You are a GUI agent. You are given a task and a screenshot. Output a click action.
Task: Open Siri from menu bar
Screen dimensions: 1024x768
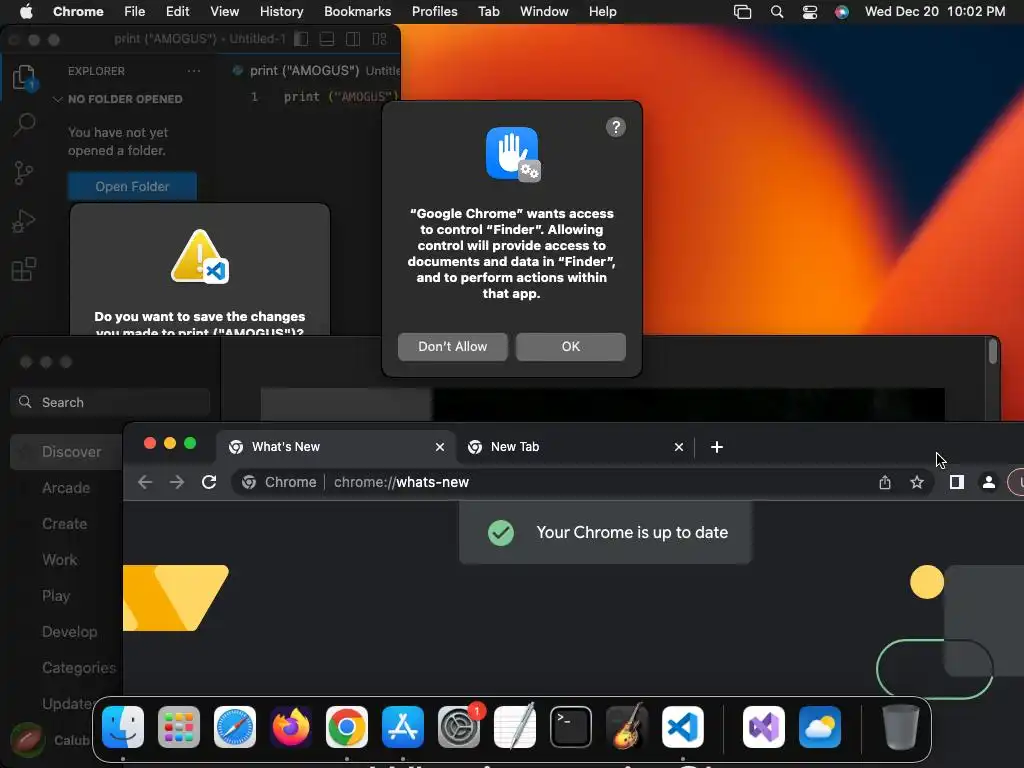coord(842,12)
